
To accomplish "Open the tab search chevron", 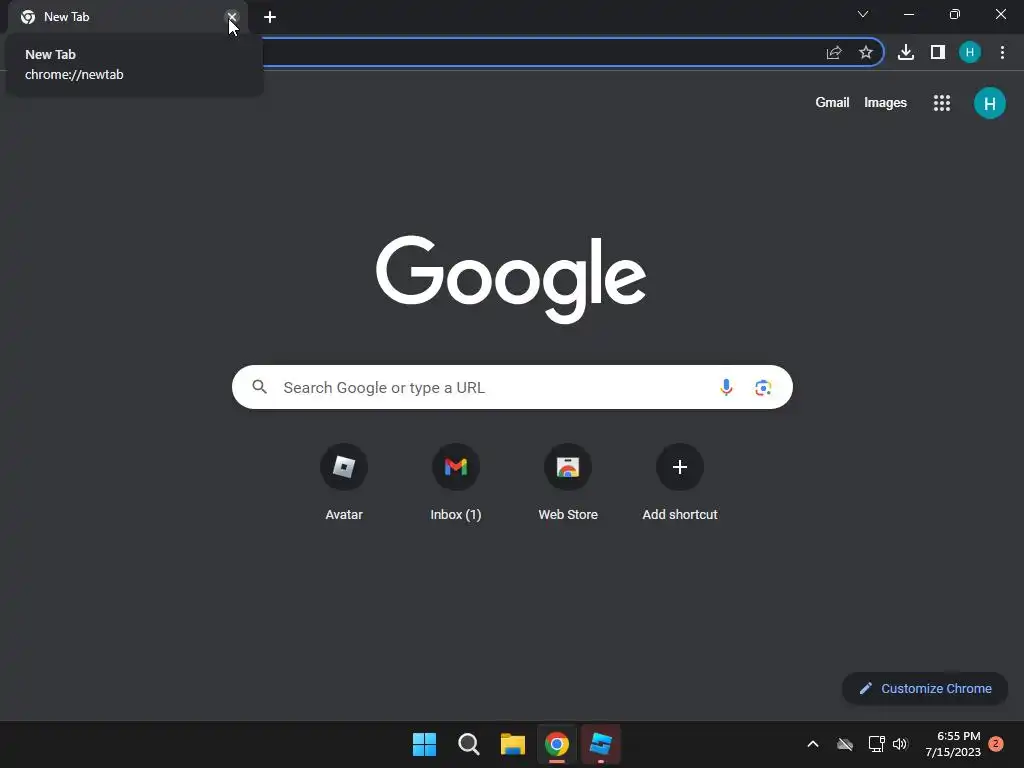I will coord(863,14).
